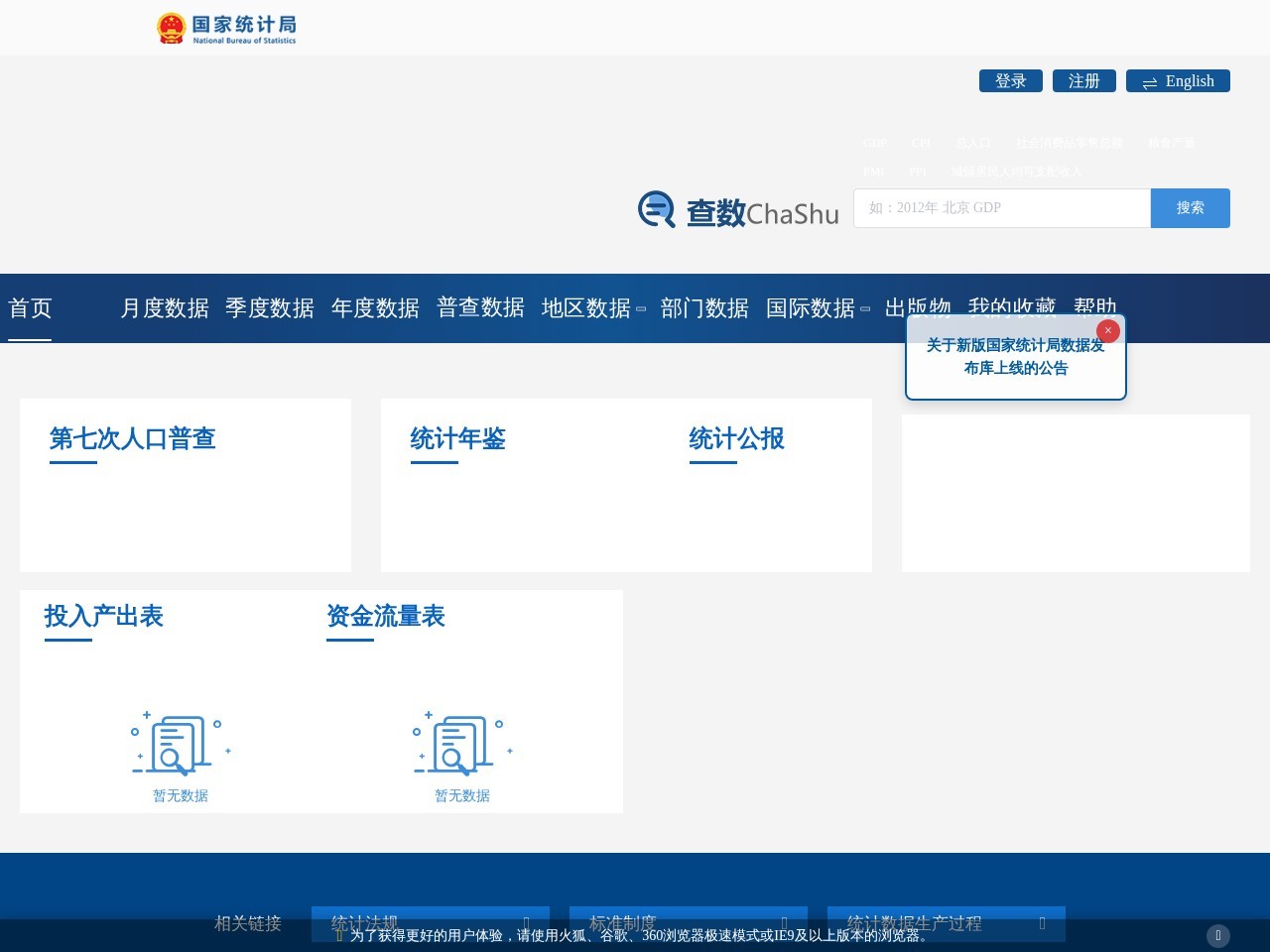Close the new database announcement popup

coord(1108,330)
